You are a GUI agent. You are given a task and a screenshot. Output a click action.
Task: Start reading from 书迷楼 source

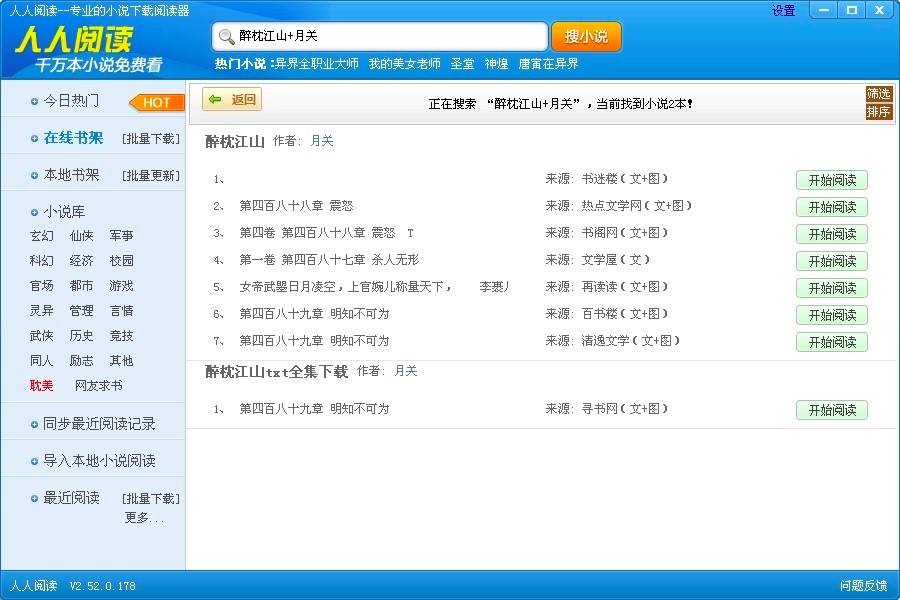click(831, 180)
